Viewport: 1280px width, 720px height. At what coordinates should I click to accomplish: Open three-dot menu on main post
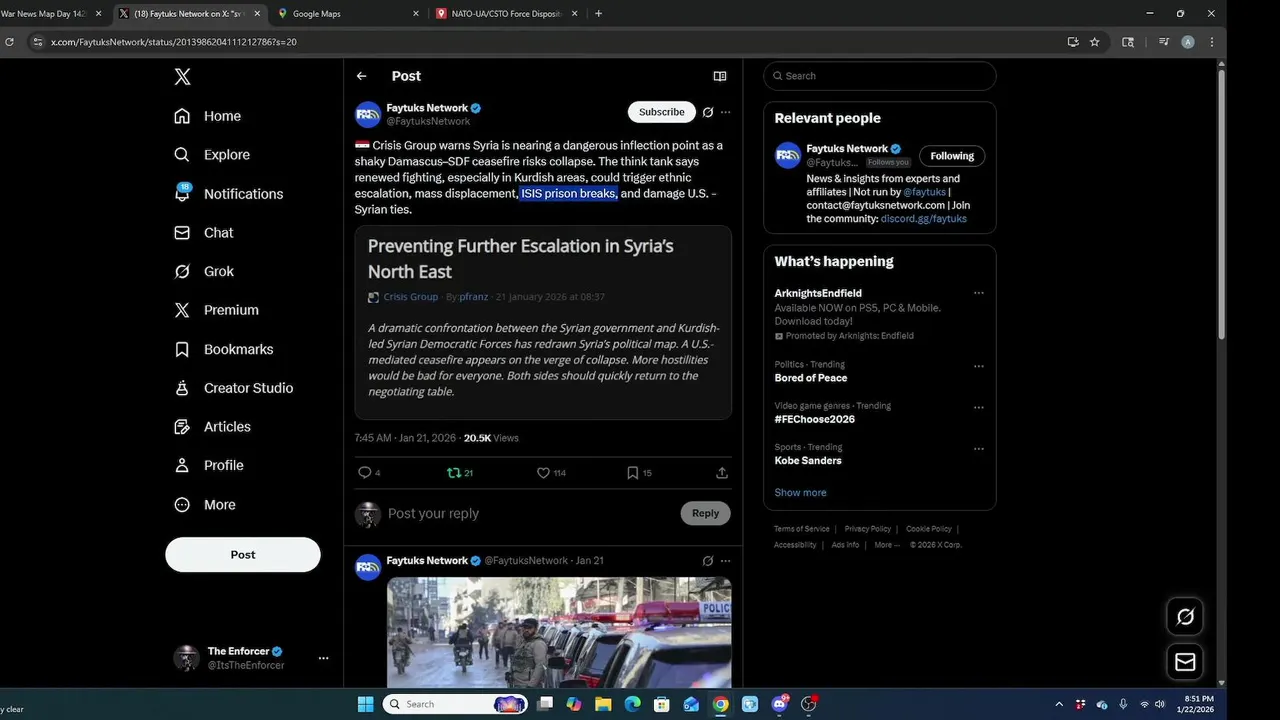(726, 112)
